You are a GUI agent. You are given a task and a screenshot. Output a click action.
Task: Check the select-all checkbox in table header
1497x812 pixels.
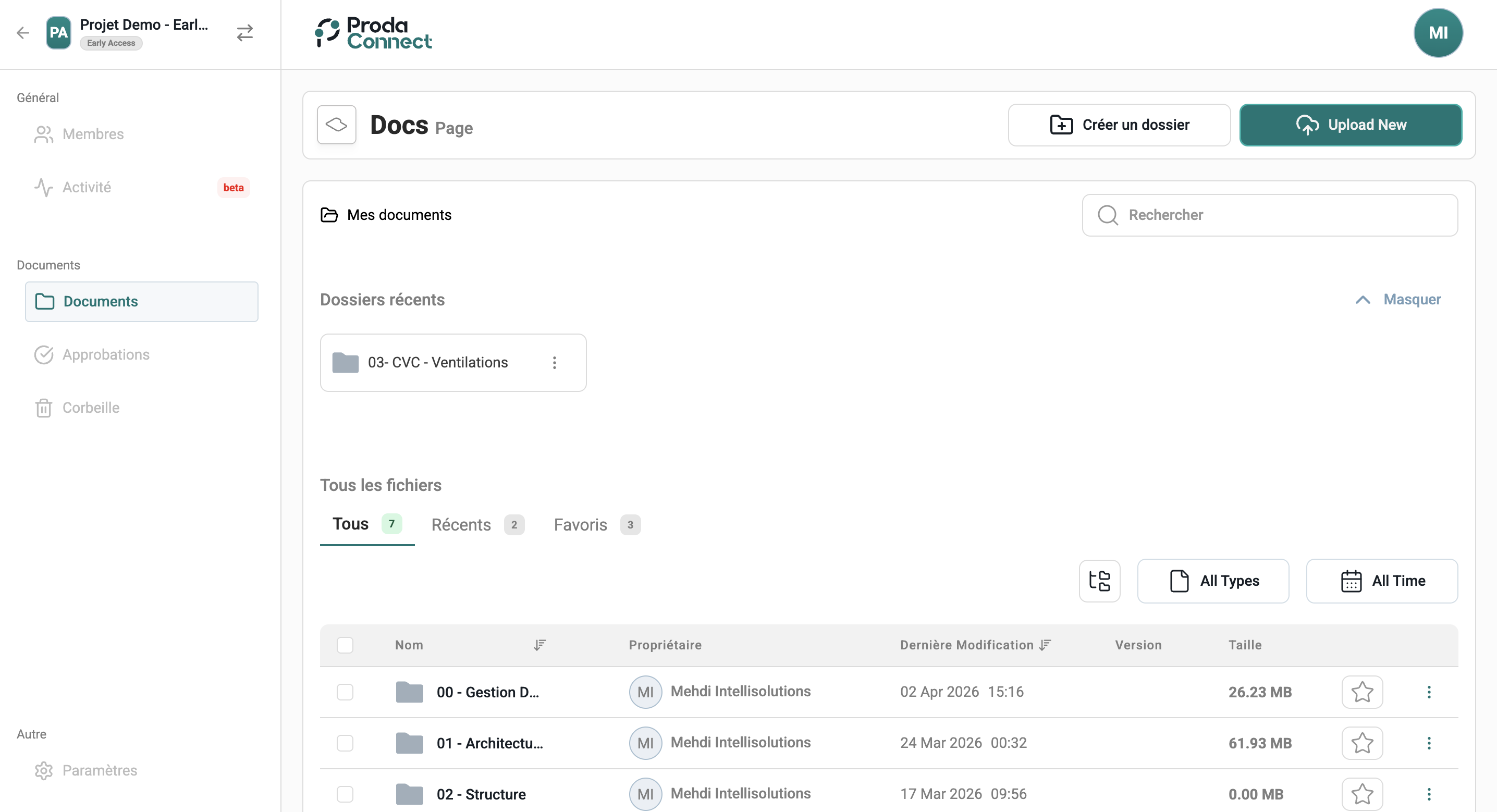[345, 645]
